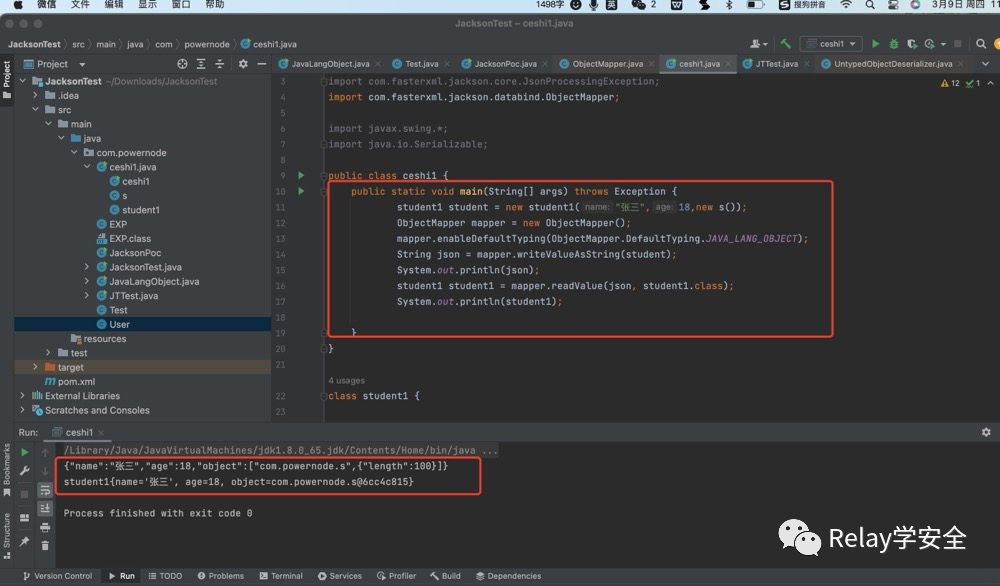Navigate down the stack trace arrow
The height and width of the screenshot is (586, 1000).
coord(45,471)
